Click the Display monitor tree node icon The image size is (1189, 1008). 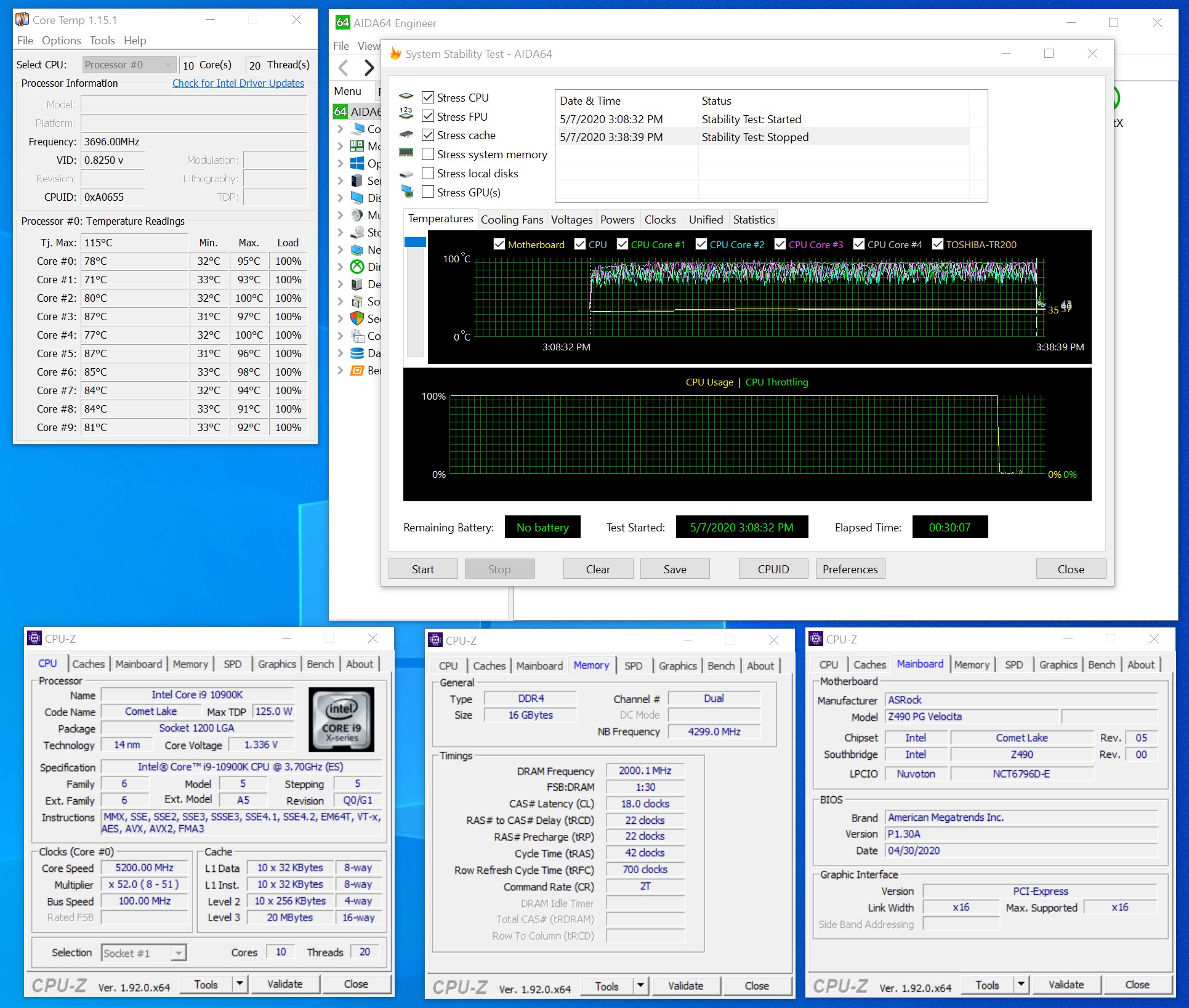[357, 198]
